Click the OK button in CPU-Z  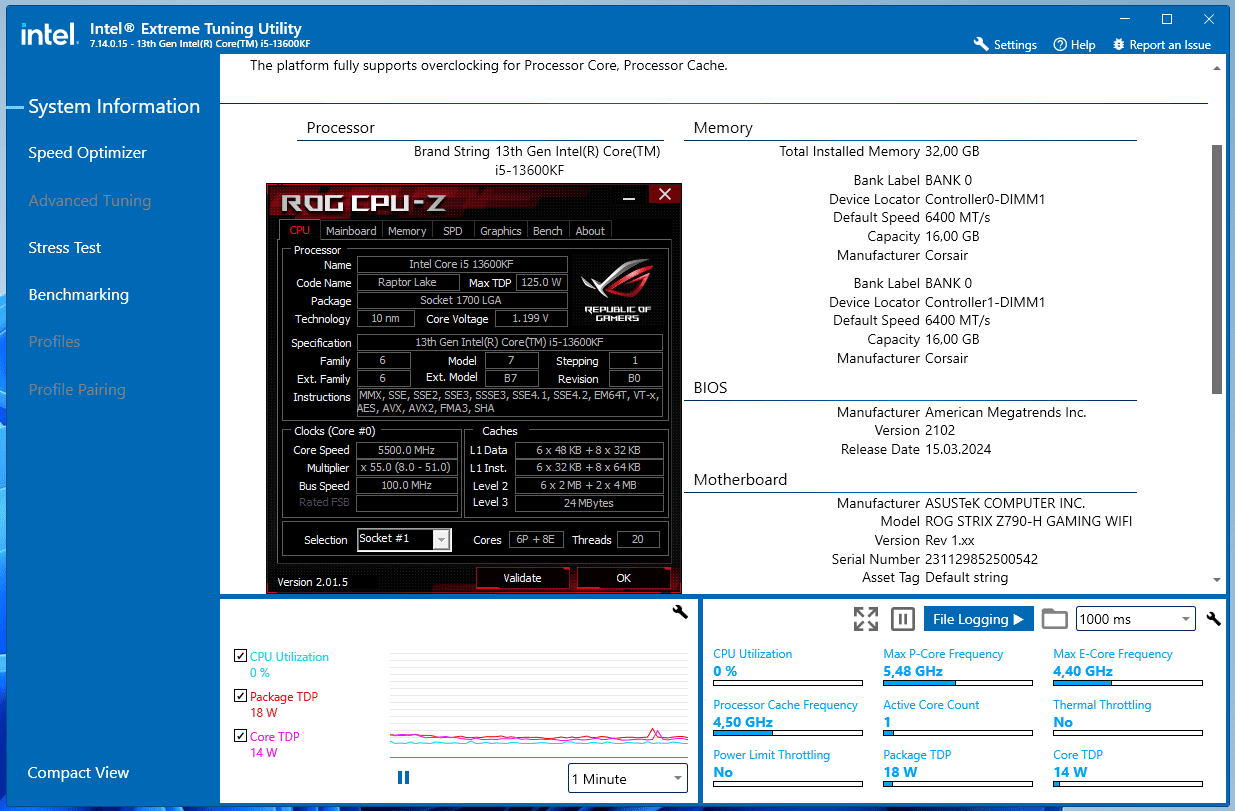(x=624, y=578)
